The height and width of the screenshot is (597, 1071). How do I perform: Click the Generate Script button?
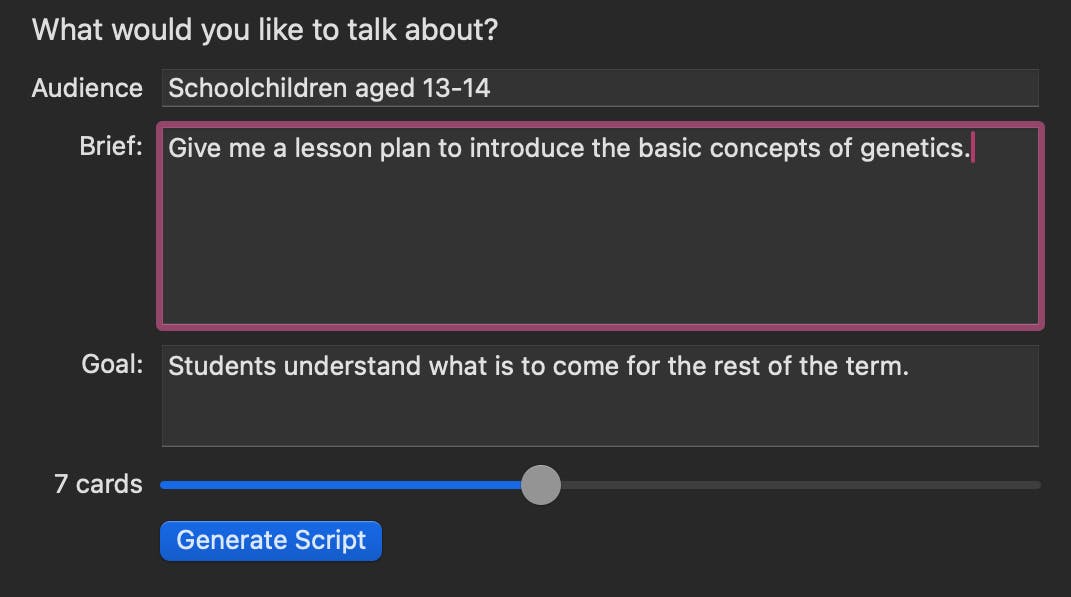click(270, 541)
